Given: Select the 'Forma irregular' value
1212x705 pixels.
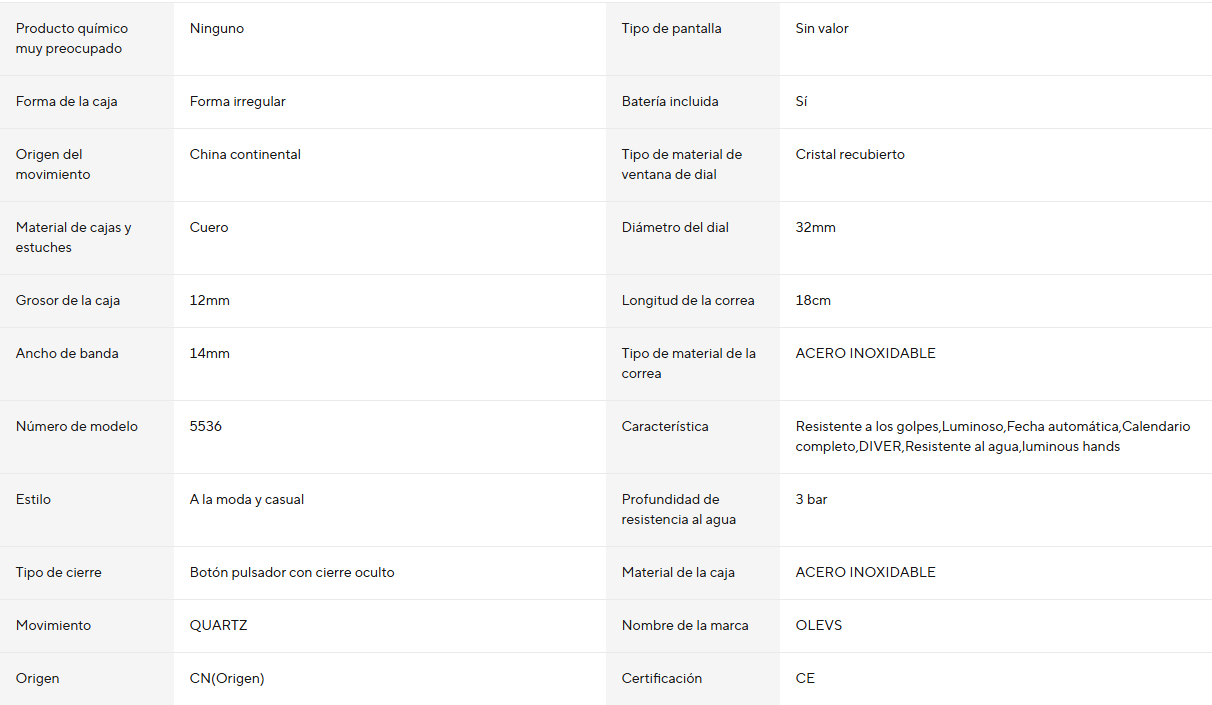Looking at the screenshot, I should [x=237, y=101].
